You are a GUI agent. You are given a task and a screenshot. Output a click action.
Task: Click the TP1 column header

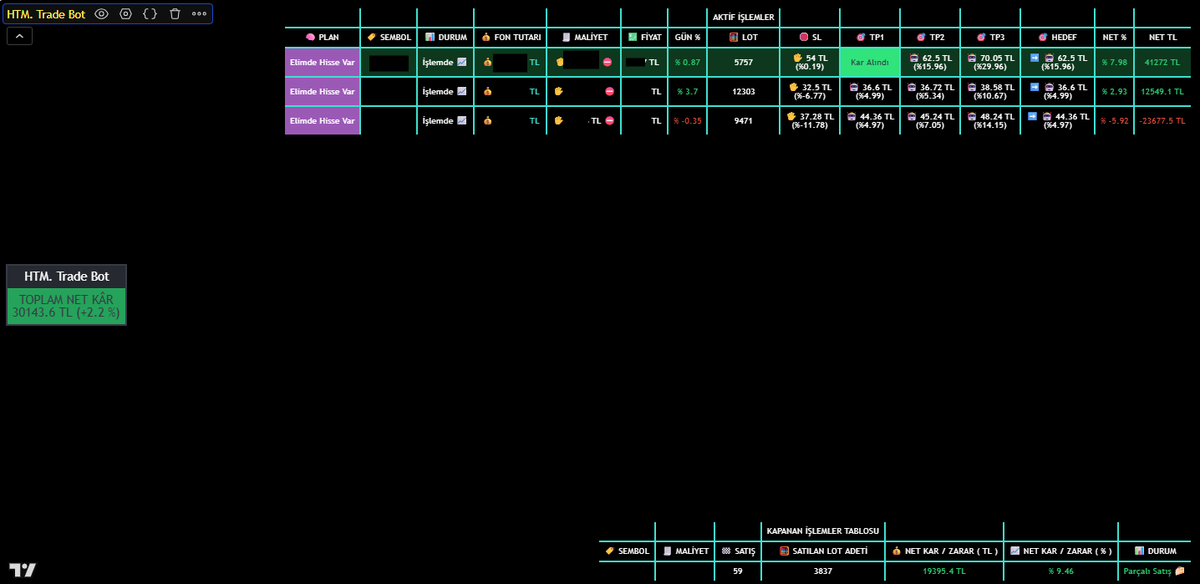pyautogui.click(x=869, y=37)
